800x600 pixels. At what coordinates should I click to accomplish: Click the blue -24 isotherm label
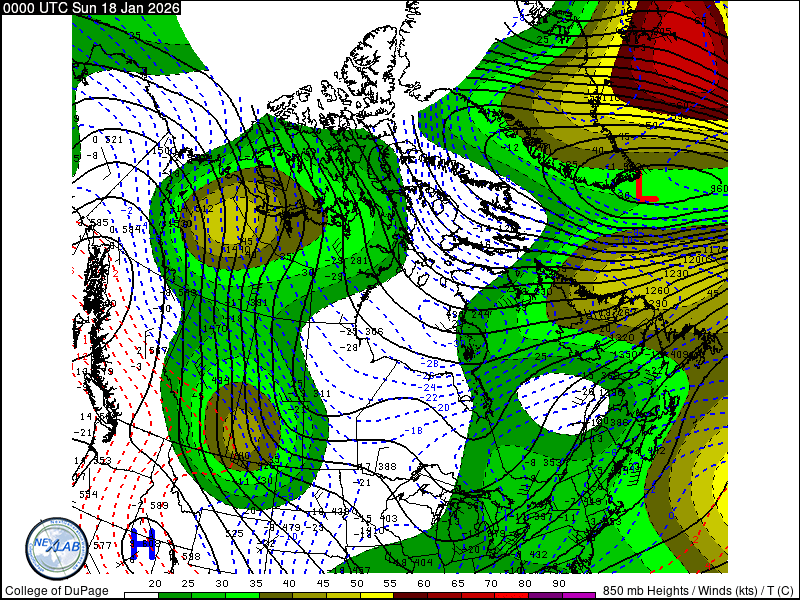(x=428, y=387)
